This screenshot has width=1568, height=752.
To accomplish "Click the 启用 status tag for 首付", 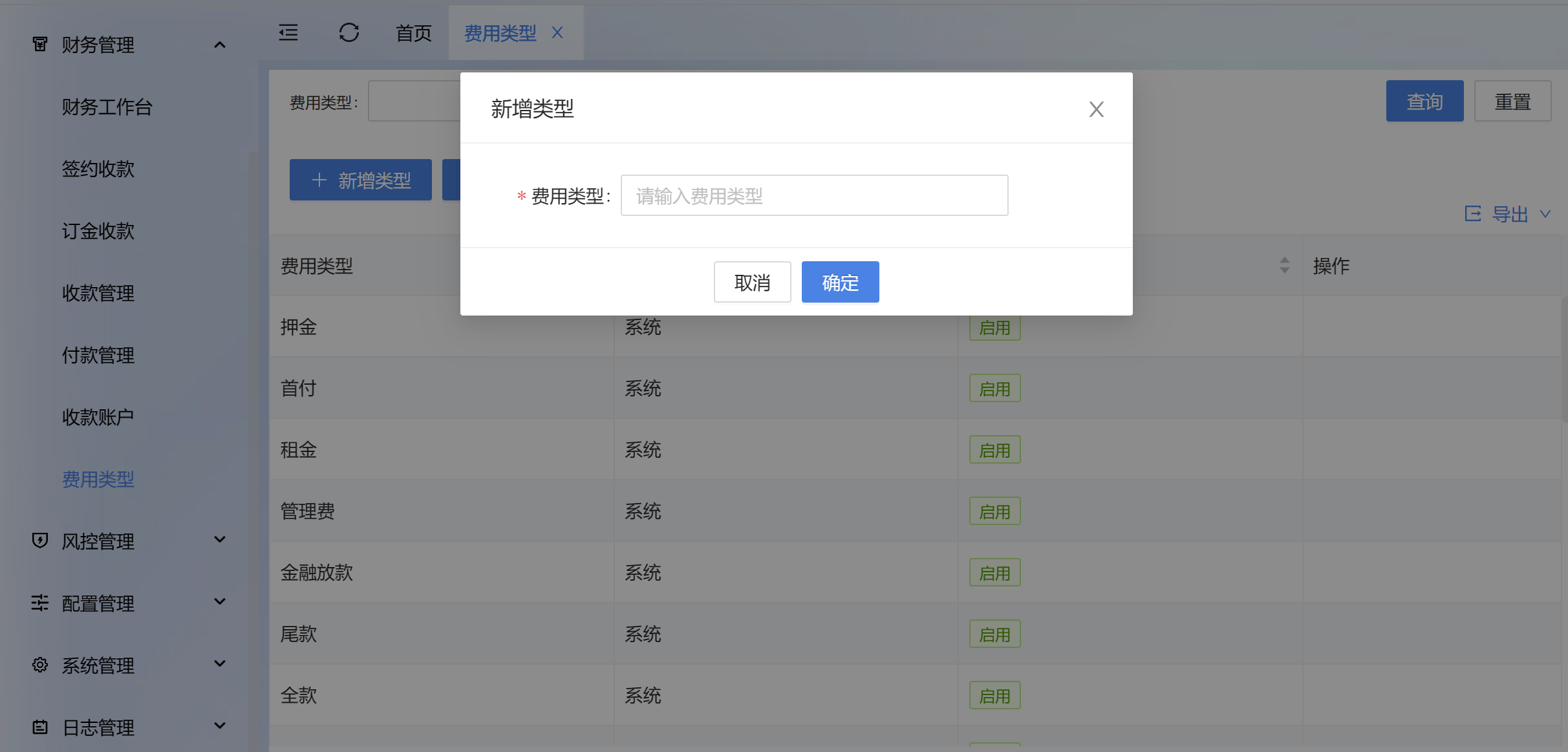I will (x=994, y=389).
